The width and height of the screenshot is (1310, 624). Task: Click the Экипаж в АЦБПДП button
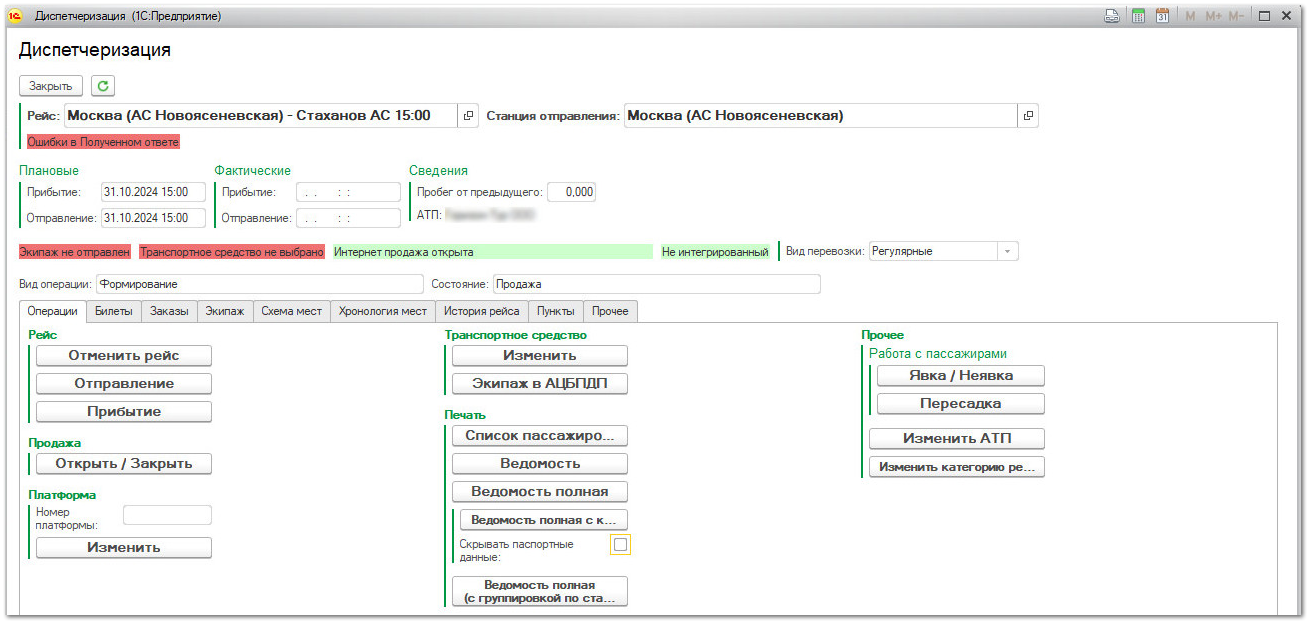click(x=539, y=384)
